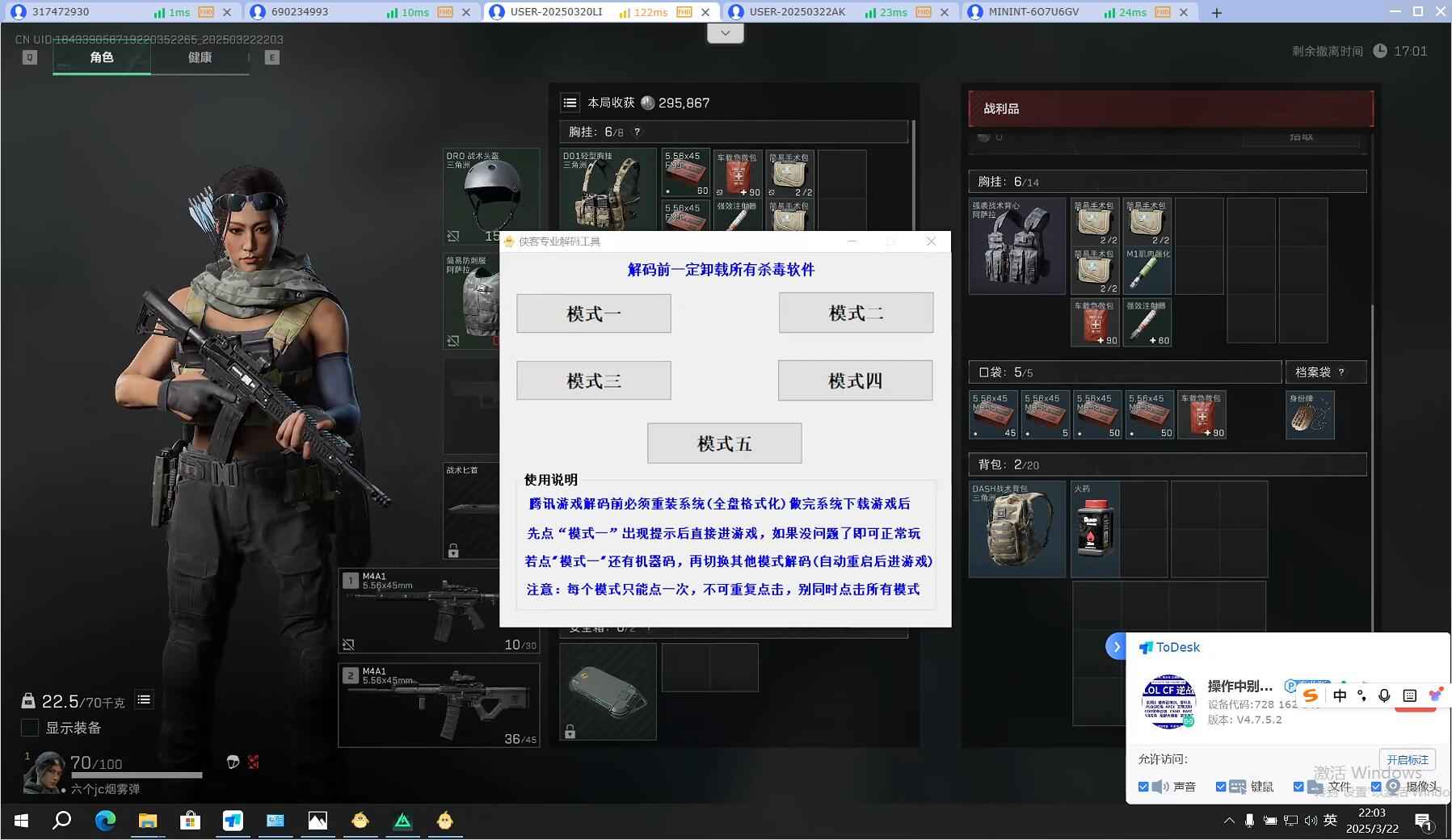Image resolution: width=1452 pixels, height=840 pixels.
Task: Open the 本局收获 list view icon
Action: [x=570, y=103]
